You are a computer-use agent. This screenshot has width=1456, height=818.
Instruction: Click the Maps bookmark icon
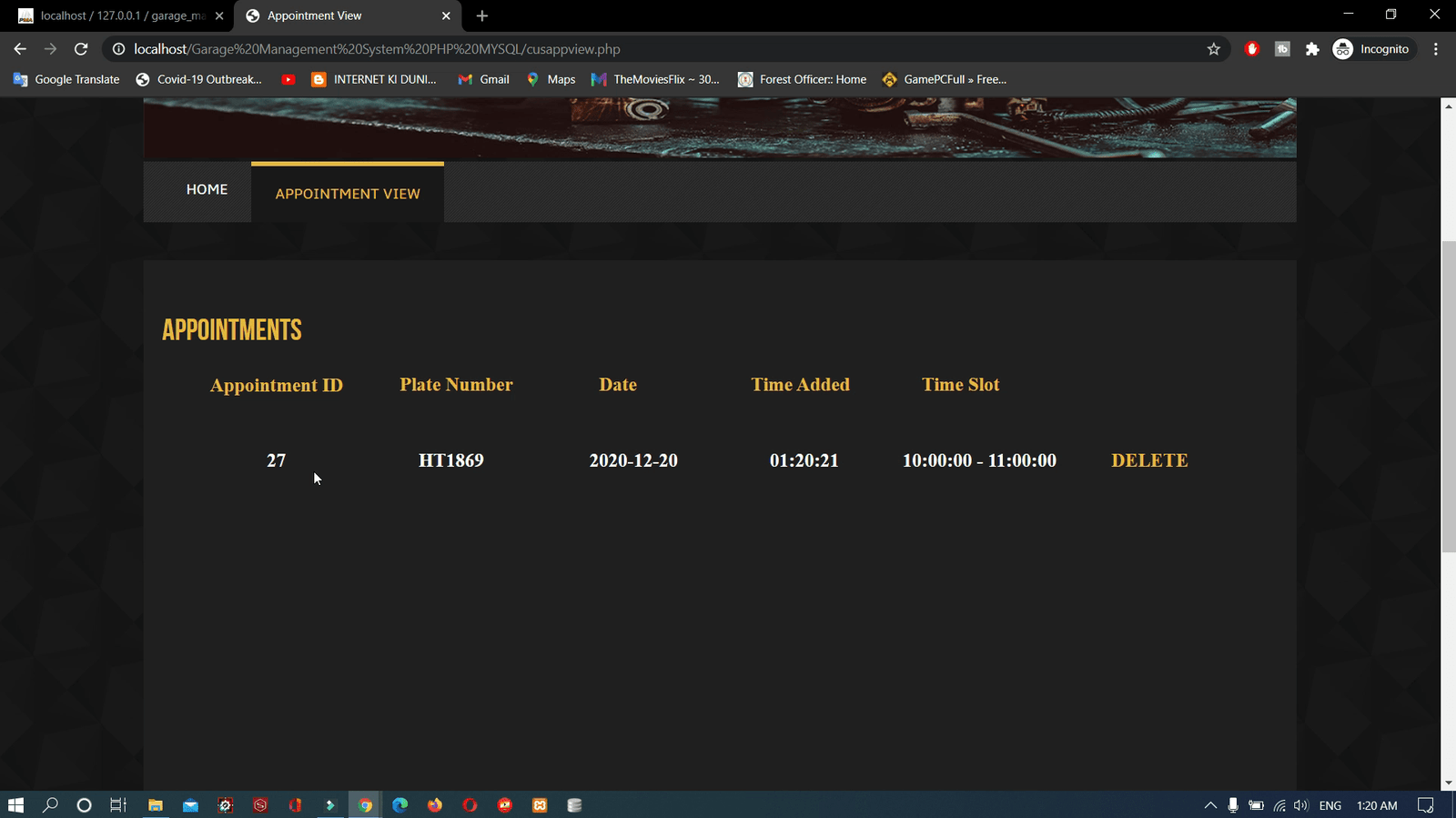533,79
